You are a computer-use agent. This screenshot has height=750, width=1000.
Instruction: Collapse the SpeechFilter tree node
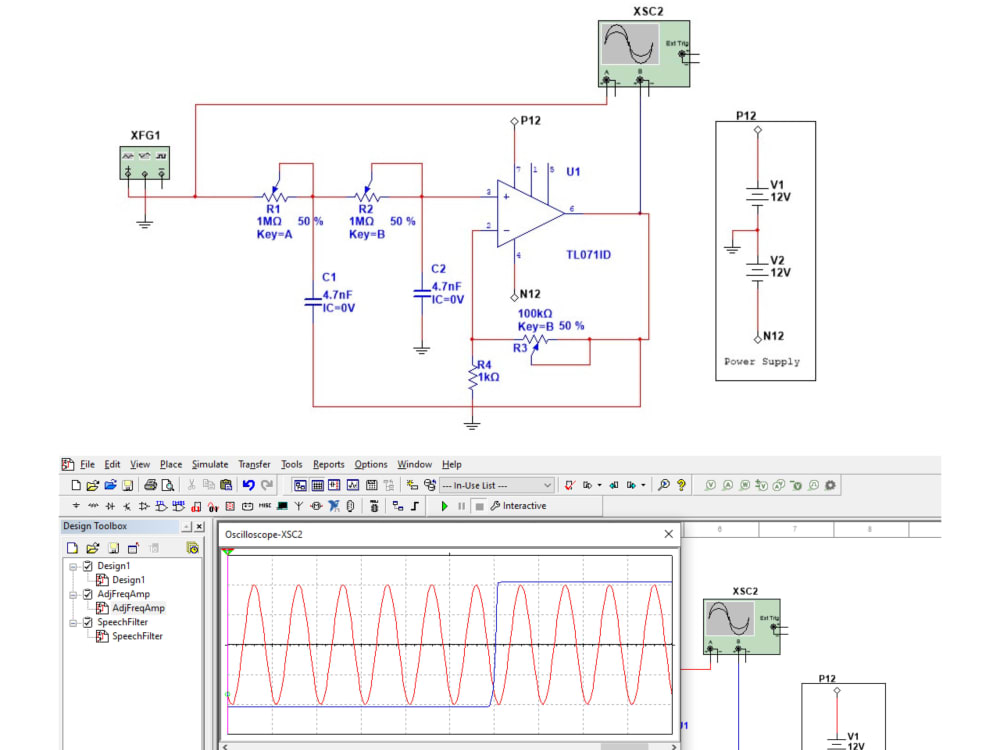(x=73, y=622)
